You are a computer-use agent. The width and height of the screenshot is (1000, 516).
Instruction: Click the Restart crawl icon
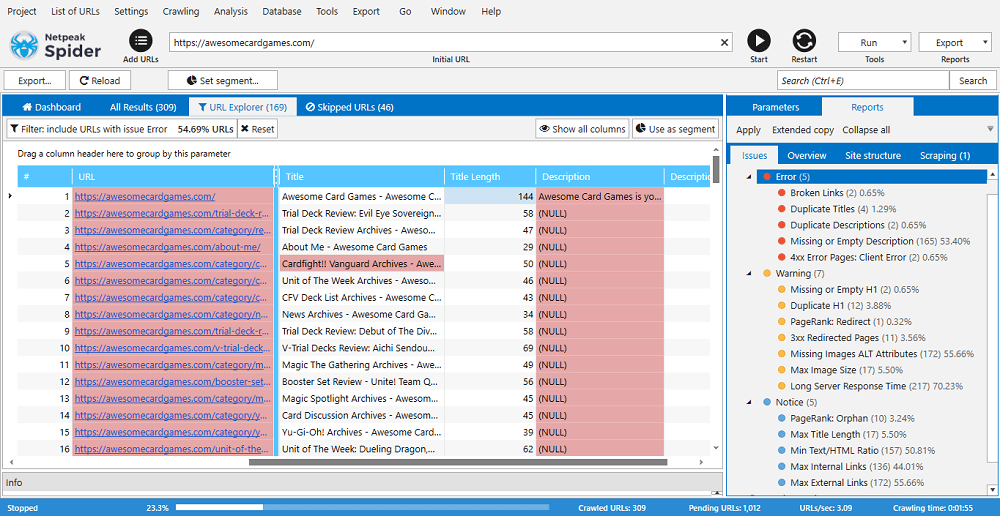click(804, 41)
